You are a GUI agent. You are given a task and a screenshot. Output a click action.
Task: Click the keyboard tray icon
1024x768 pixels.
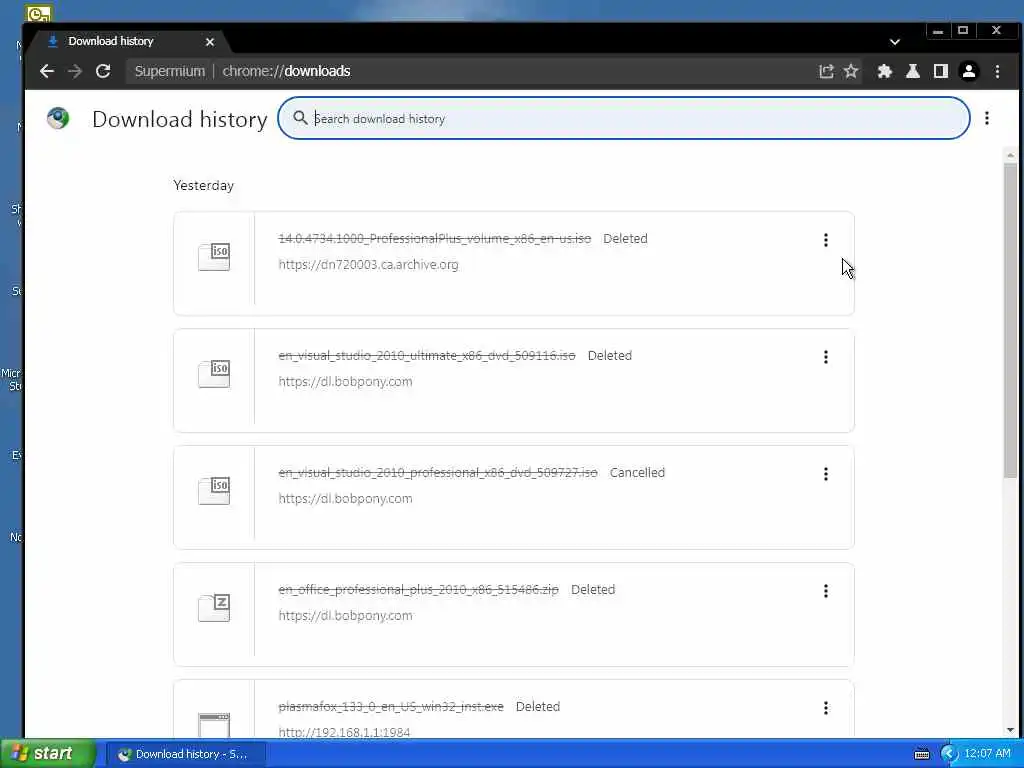(921, 754)
